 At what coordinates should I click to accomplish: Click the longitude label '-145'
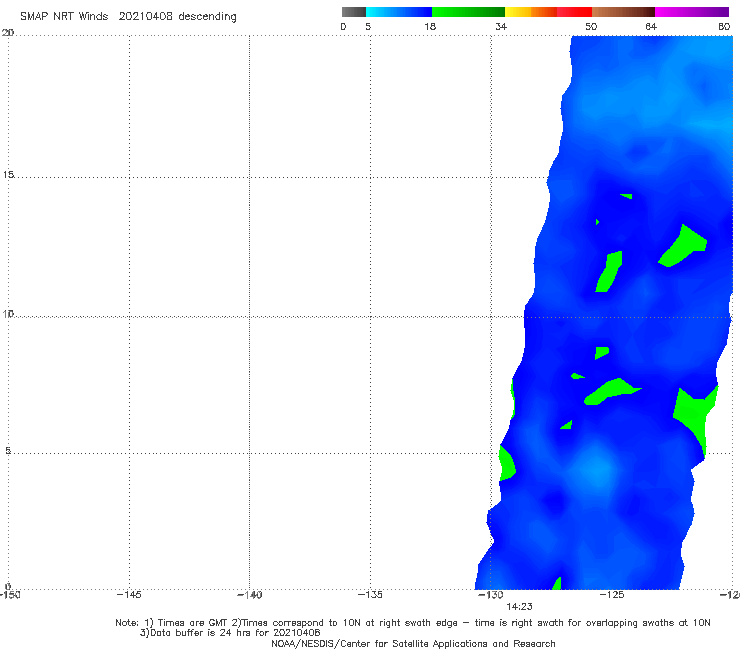tap(129, 595)
